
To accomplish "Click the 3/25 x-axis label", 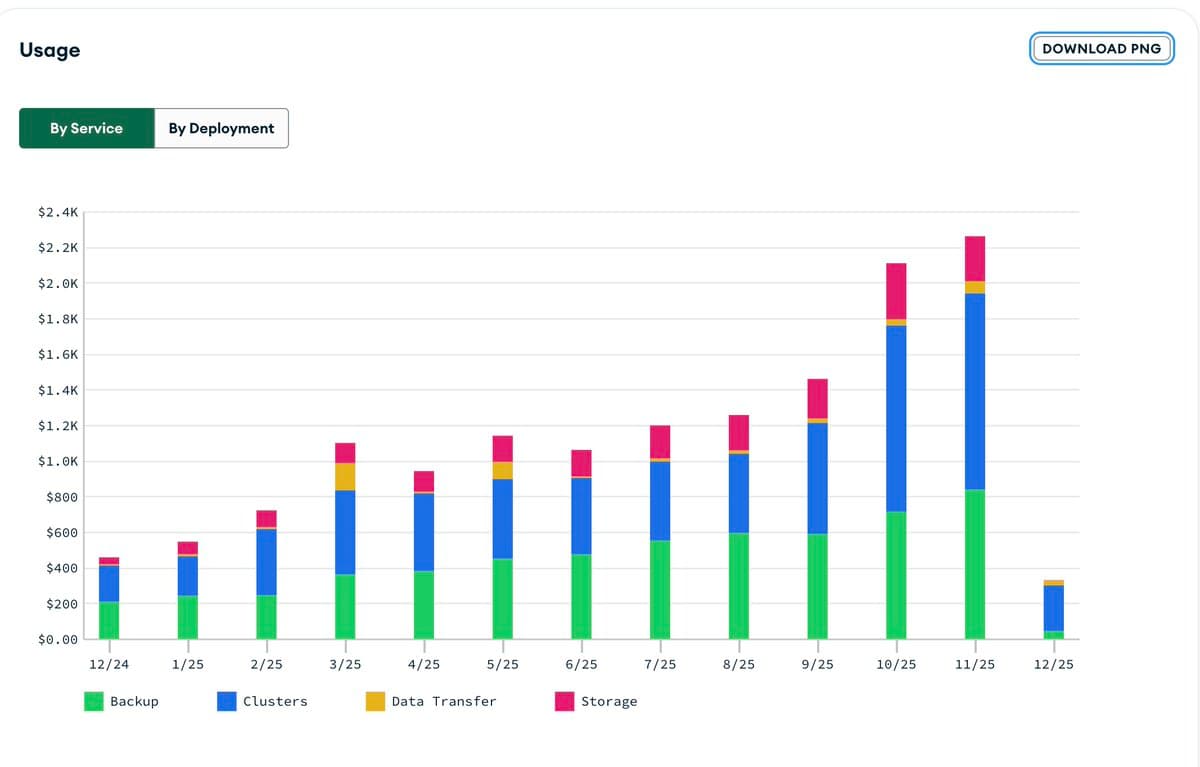I will point(345,664).
